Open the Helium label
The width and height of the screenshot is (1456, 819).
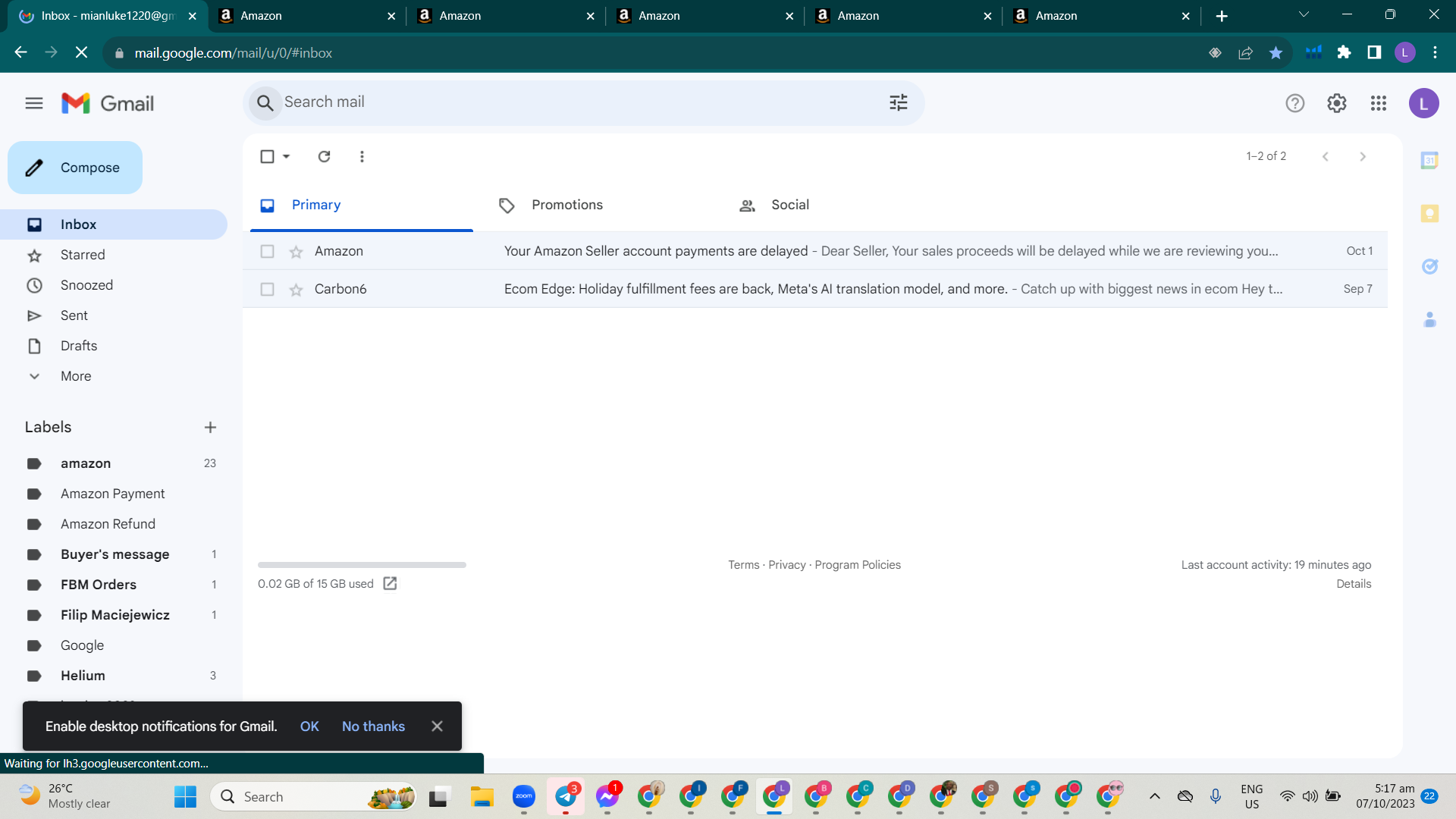click(x=114, y=676)
